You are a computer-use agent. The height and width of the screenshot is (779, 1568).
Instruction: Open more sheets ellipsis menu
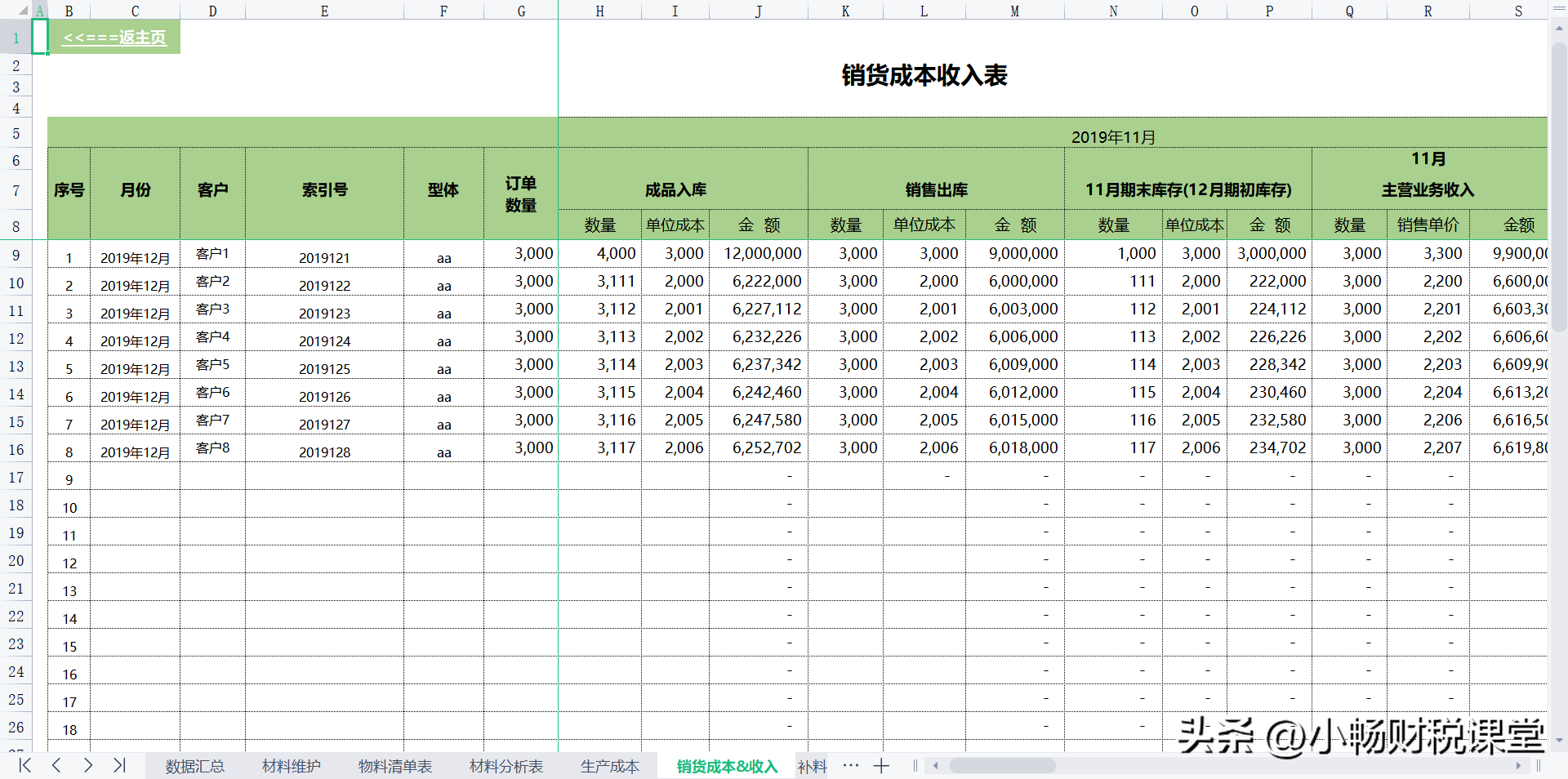851,765
